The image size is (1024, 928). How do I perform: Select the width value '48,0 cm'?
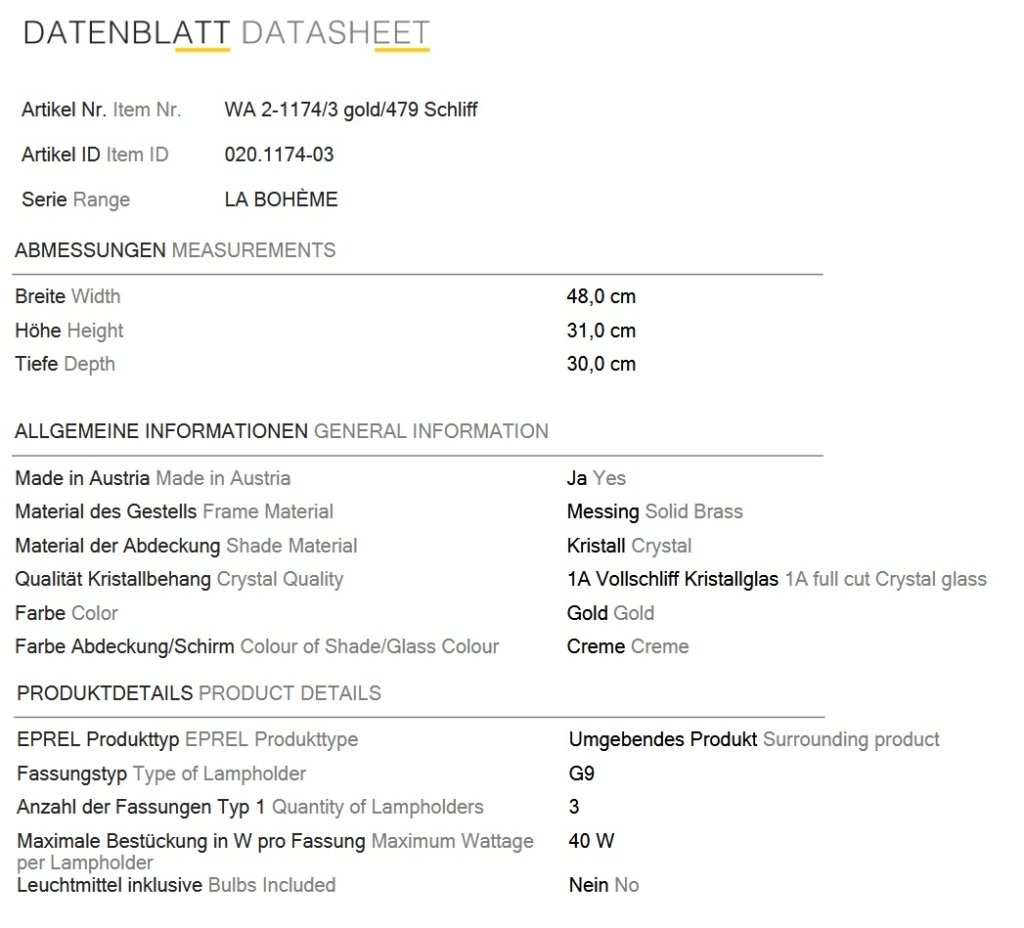click(x=601, y=296)
